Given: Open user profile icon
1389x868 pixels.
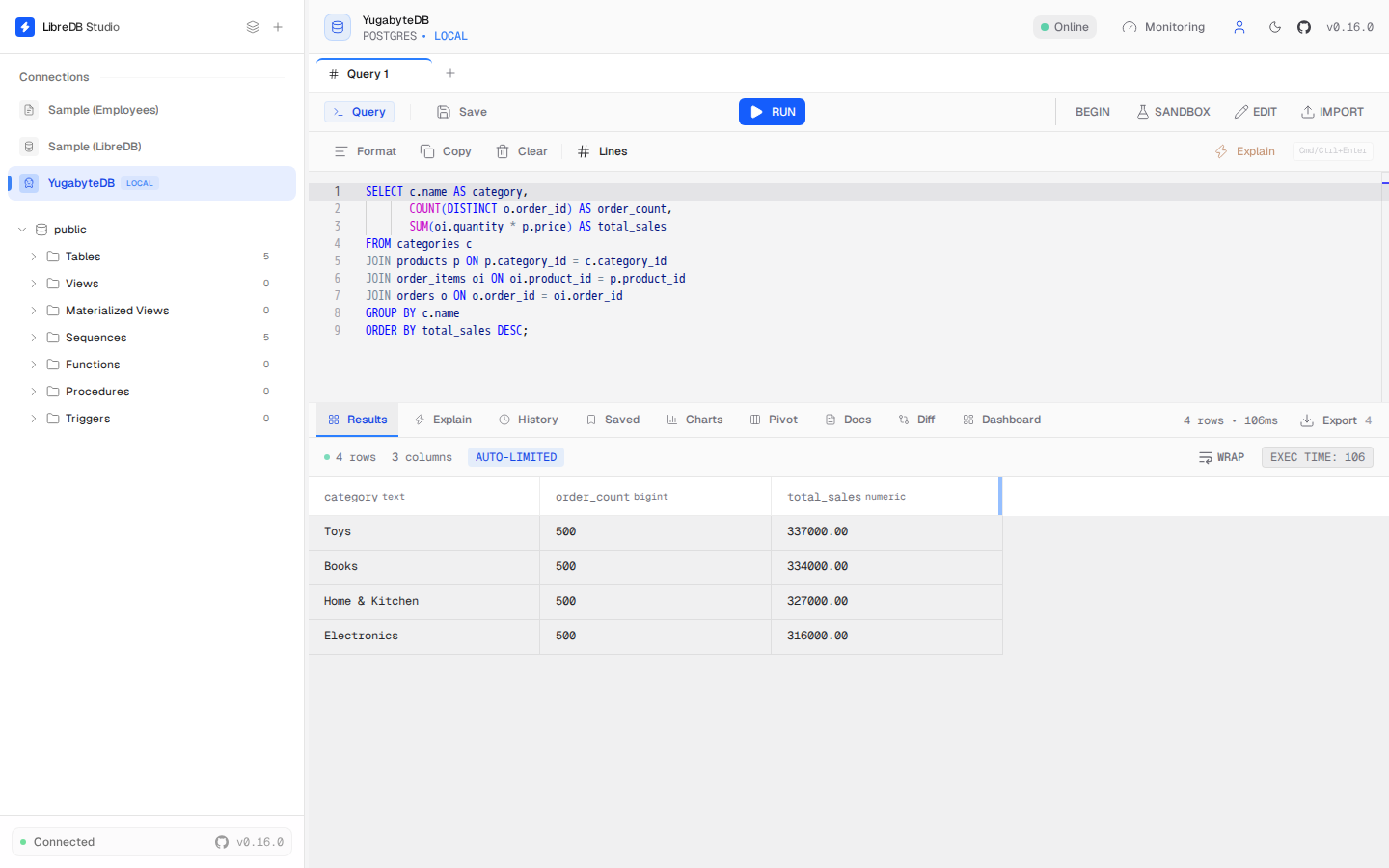Looking at the screenshot, I should pos(1239,27).
